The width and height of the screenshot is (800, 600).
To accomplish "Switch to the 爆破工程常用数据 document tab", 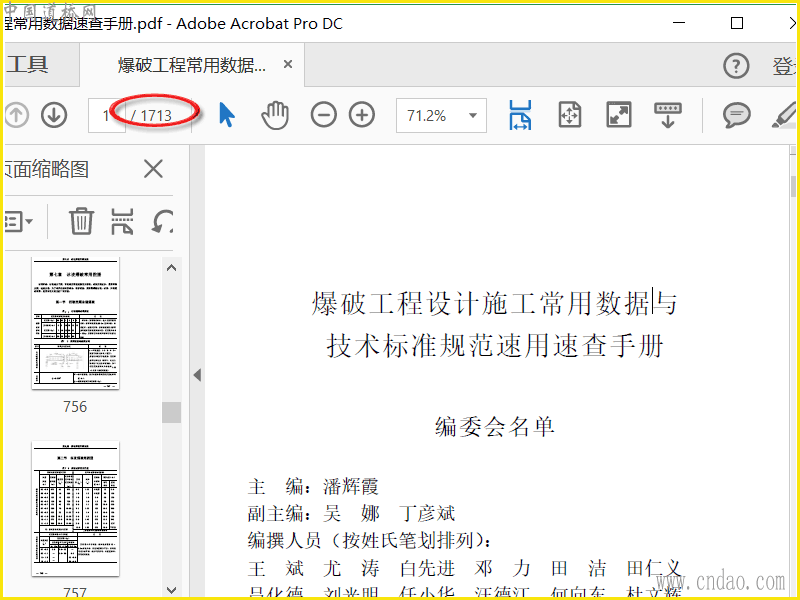I will [192, 65].
